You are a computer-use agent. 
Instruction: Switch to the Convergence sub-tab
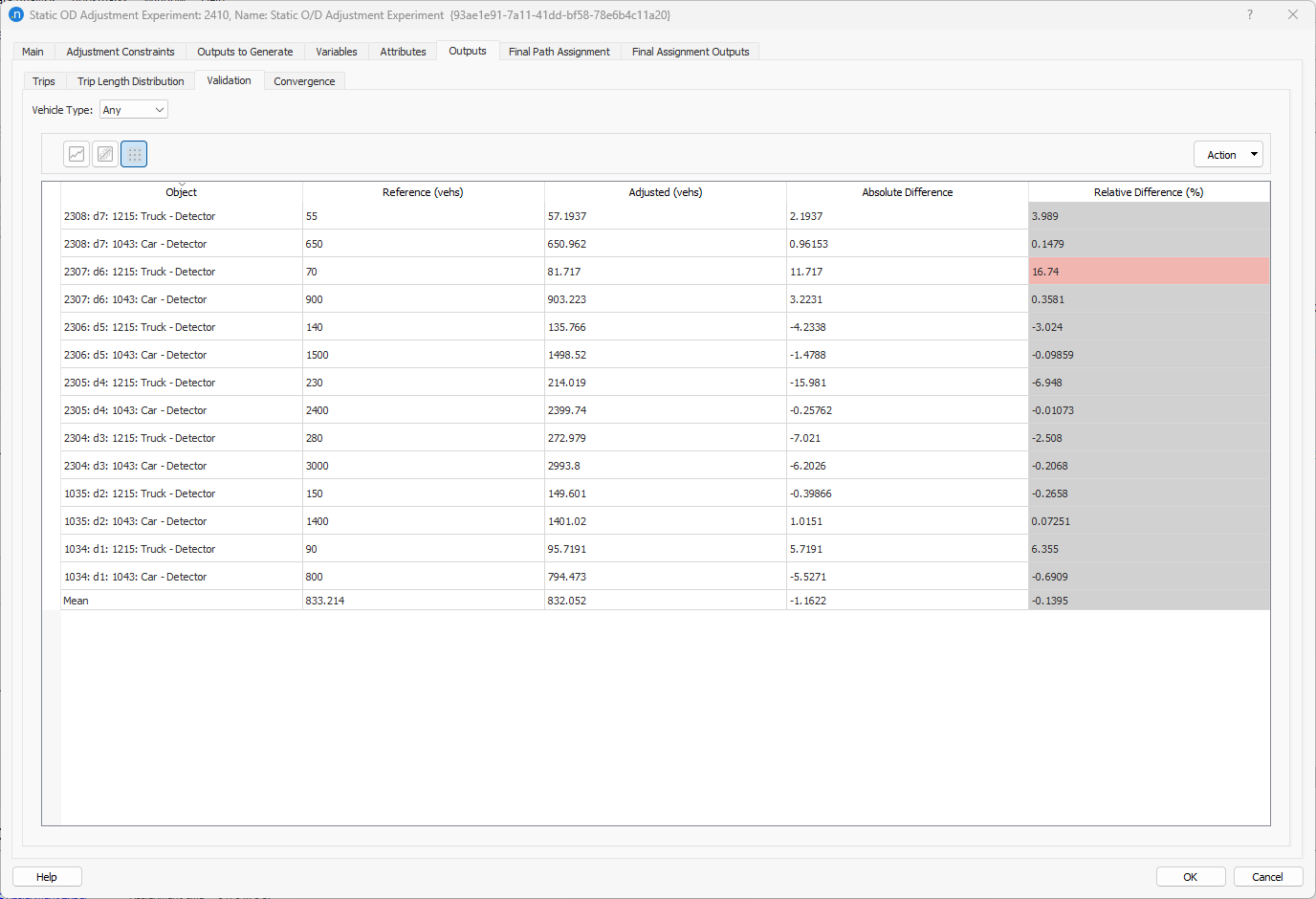(x=304, y=81)
